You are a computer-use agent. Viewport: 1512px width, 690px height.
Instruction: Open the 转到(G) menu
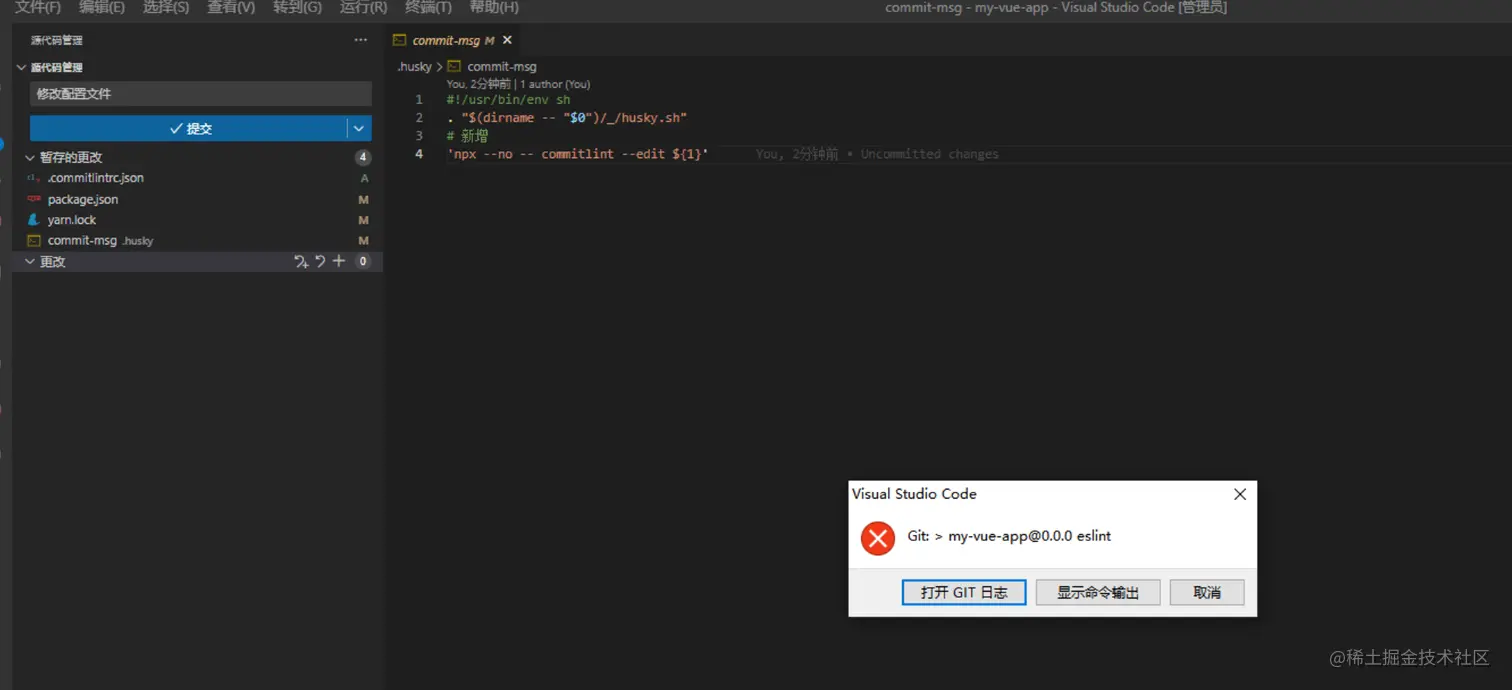(297, 7)
